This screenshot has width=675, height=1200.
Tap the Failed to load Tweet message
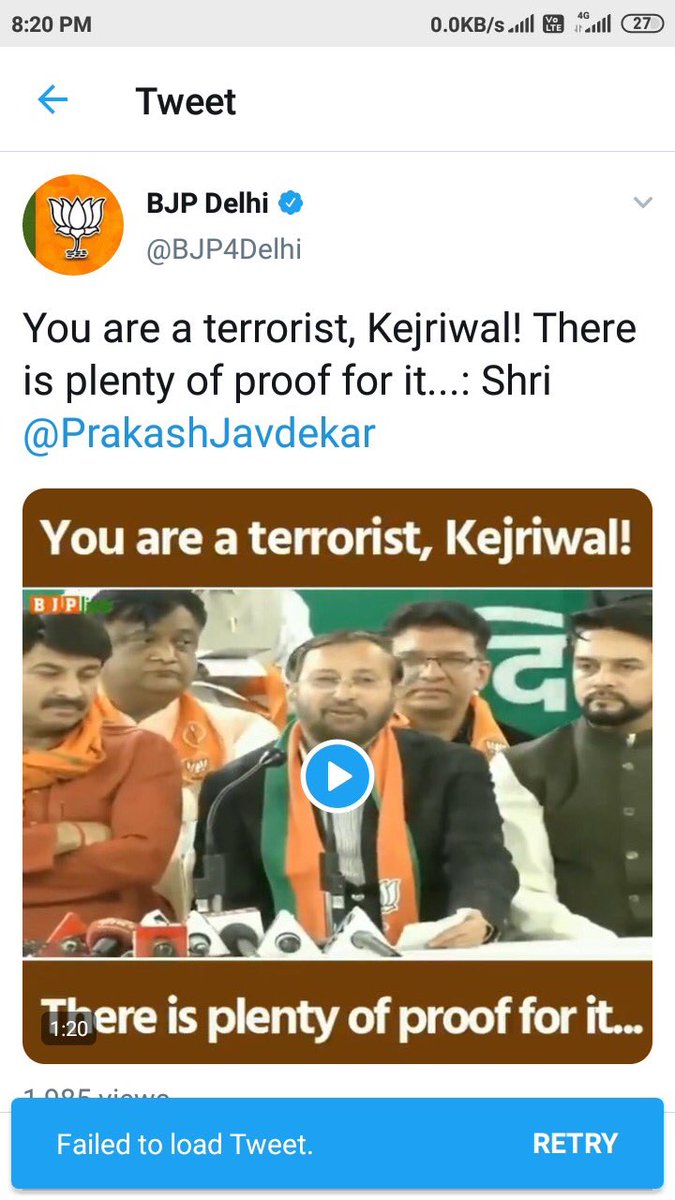tap(185, 1144)
